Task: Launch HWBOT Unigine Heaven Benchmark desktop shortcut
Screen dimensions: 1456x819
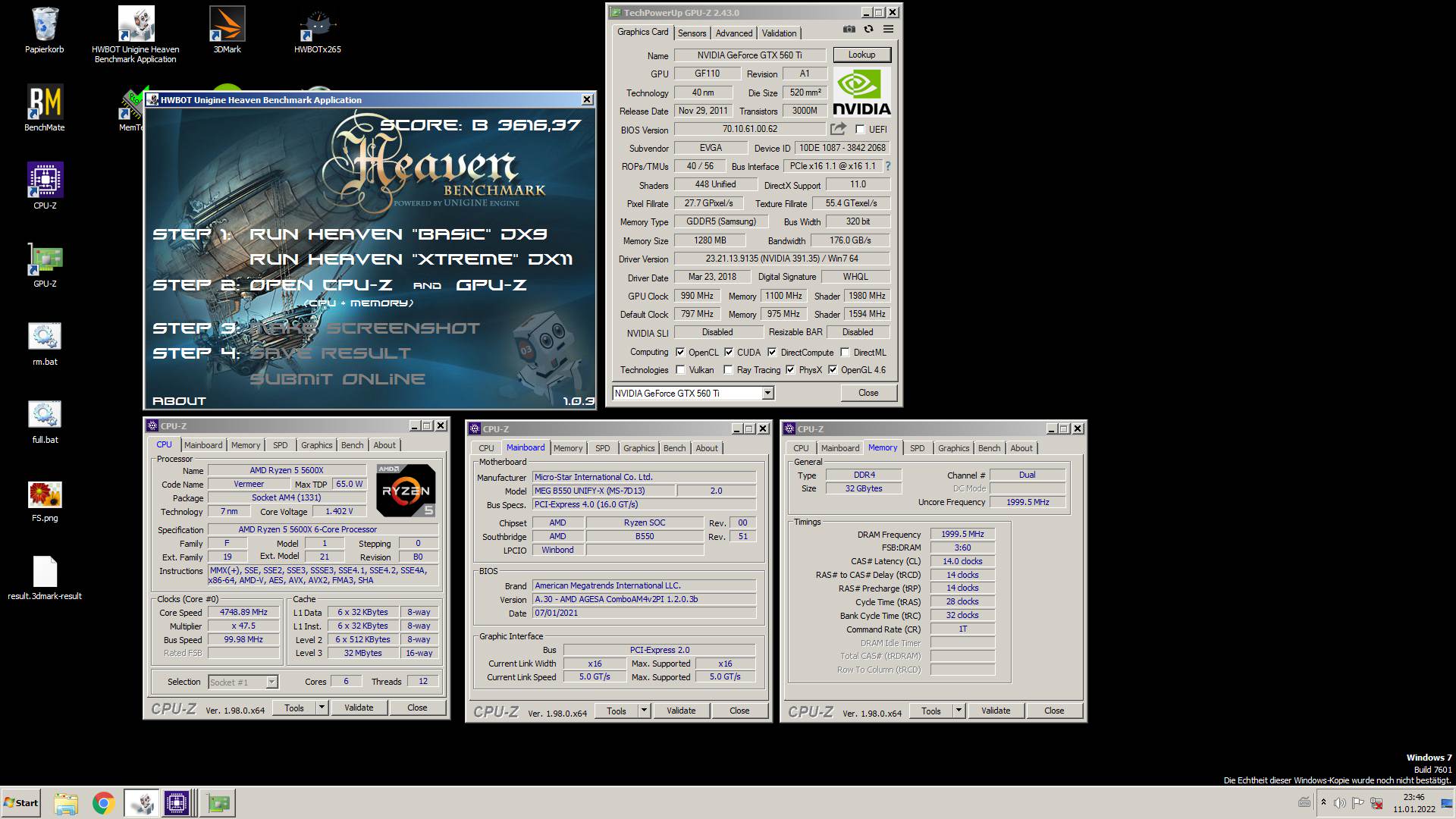Action: [136, 34]
